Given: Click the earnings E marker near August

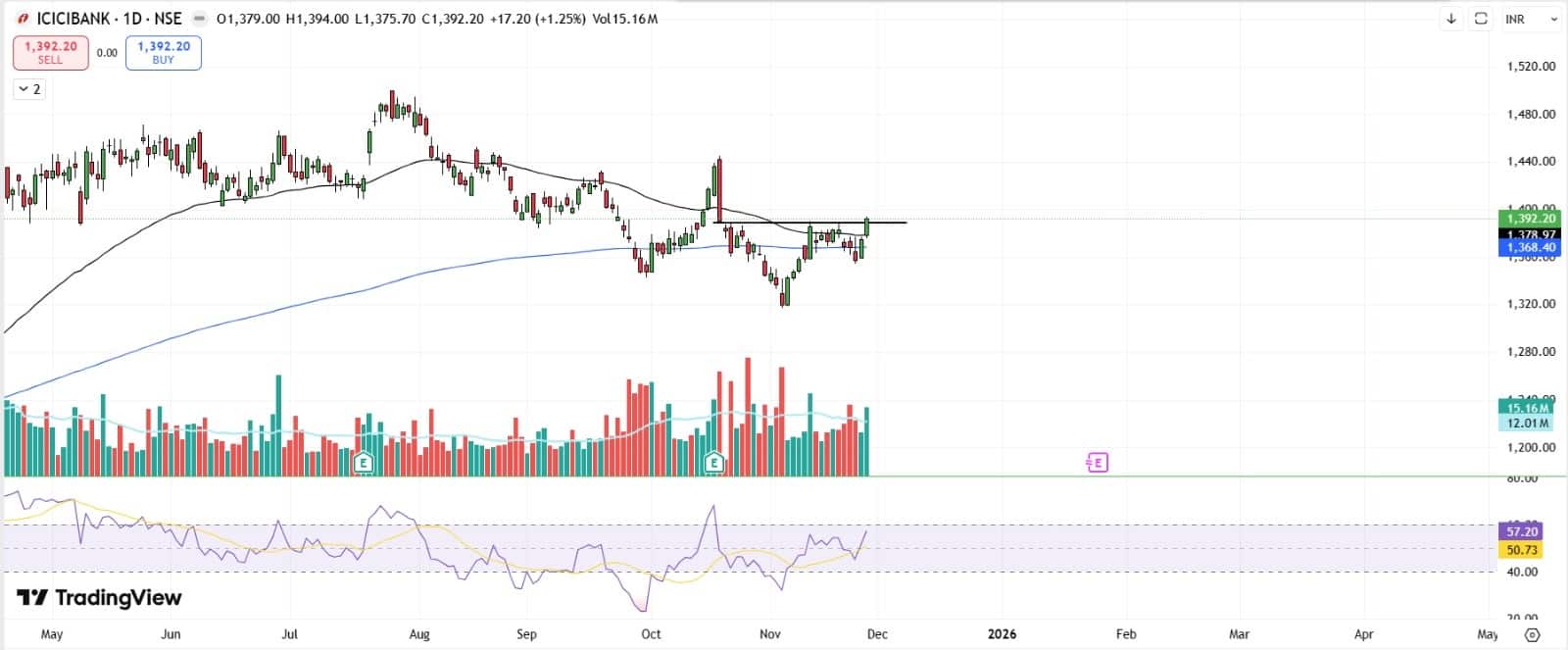Looking at the screenshot, I should (364, 462).
